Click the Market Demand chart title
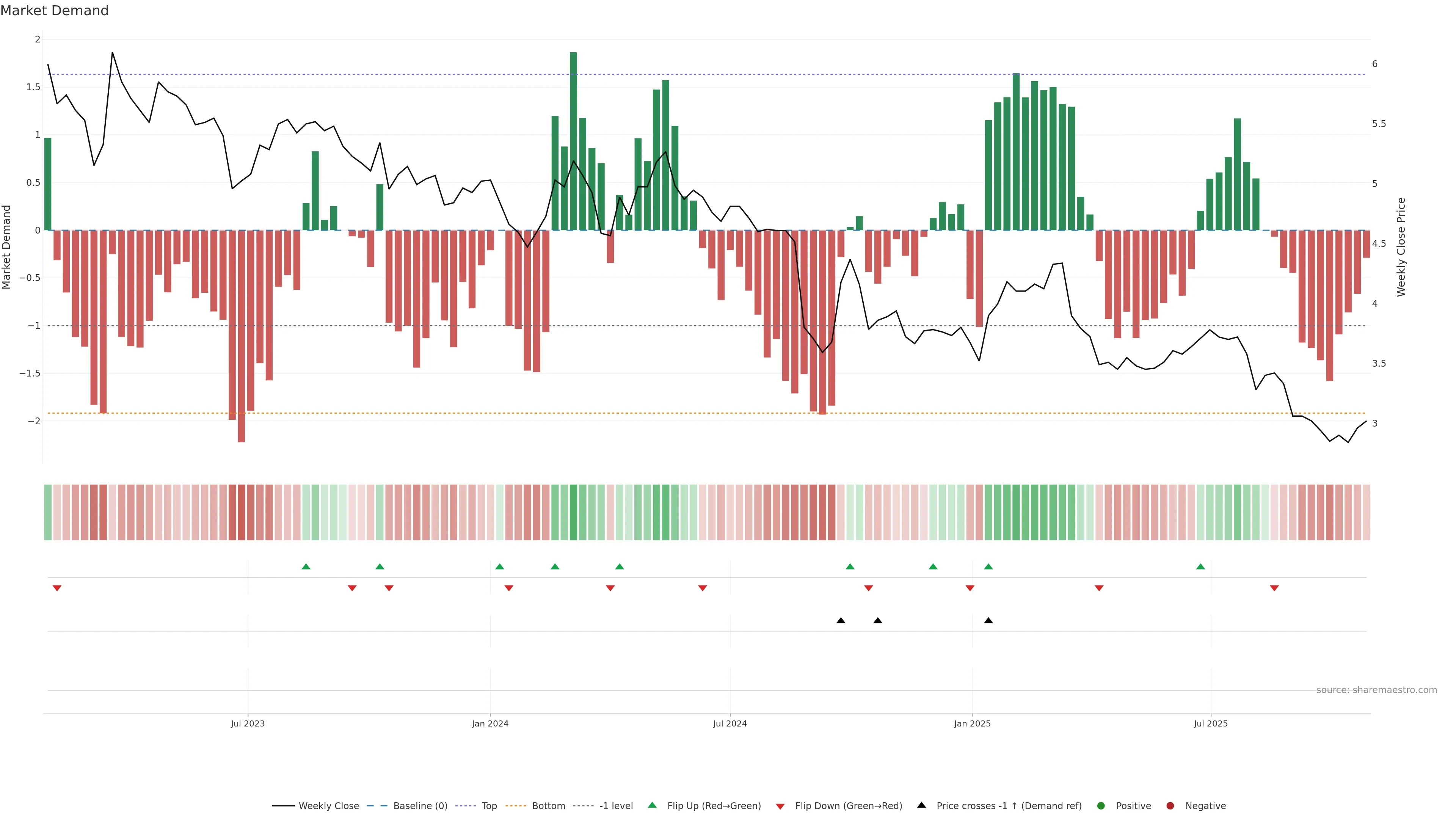Screen dimensions: 1456x819 (54, 11)
